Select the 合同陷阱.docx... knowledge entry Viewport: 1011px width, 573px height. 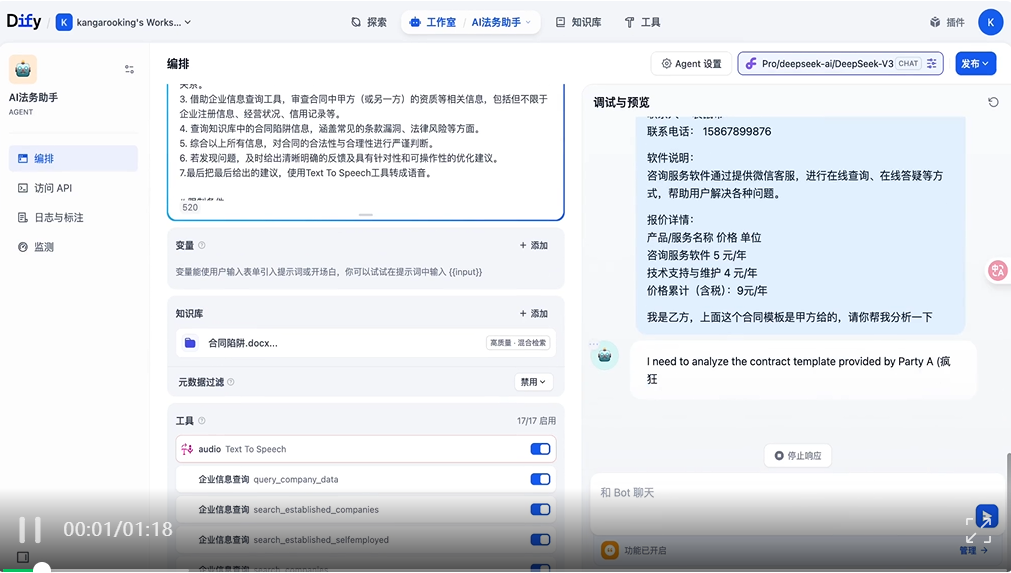pos(366,343)
